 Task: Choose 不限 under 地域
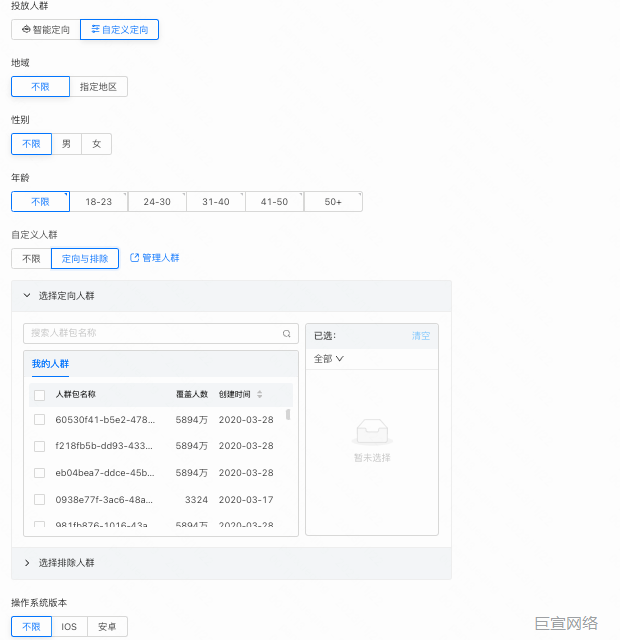[x=40, y=87]
